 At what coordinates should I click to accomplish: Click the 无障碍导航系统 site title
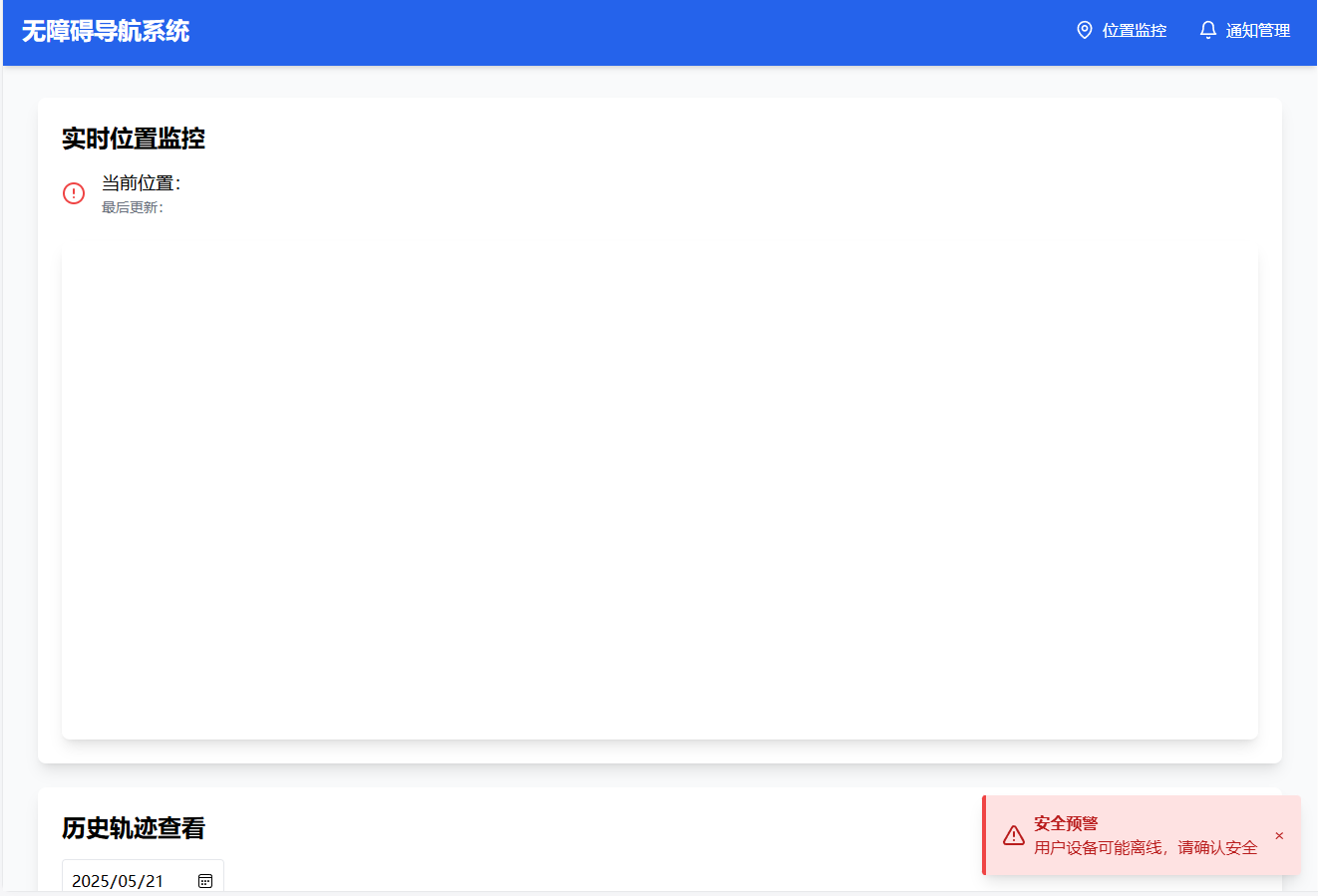pos(106,31)
